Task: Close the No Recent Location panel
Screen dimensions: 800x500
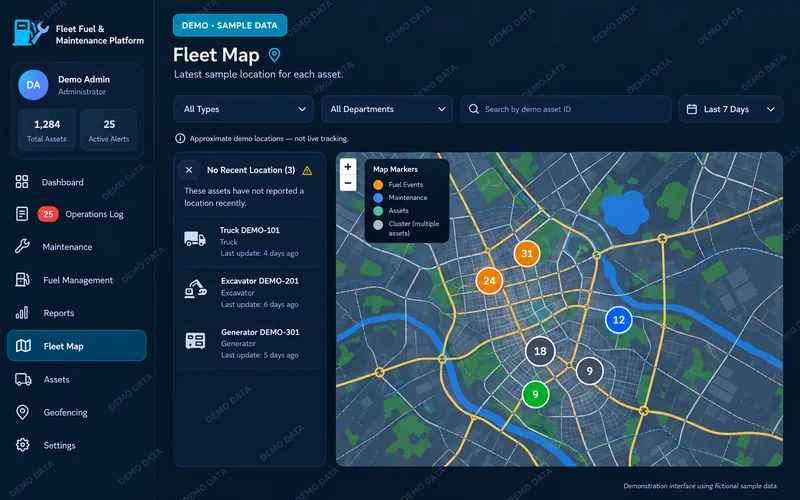Action: [189, 170]
